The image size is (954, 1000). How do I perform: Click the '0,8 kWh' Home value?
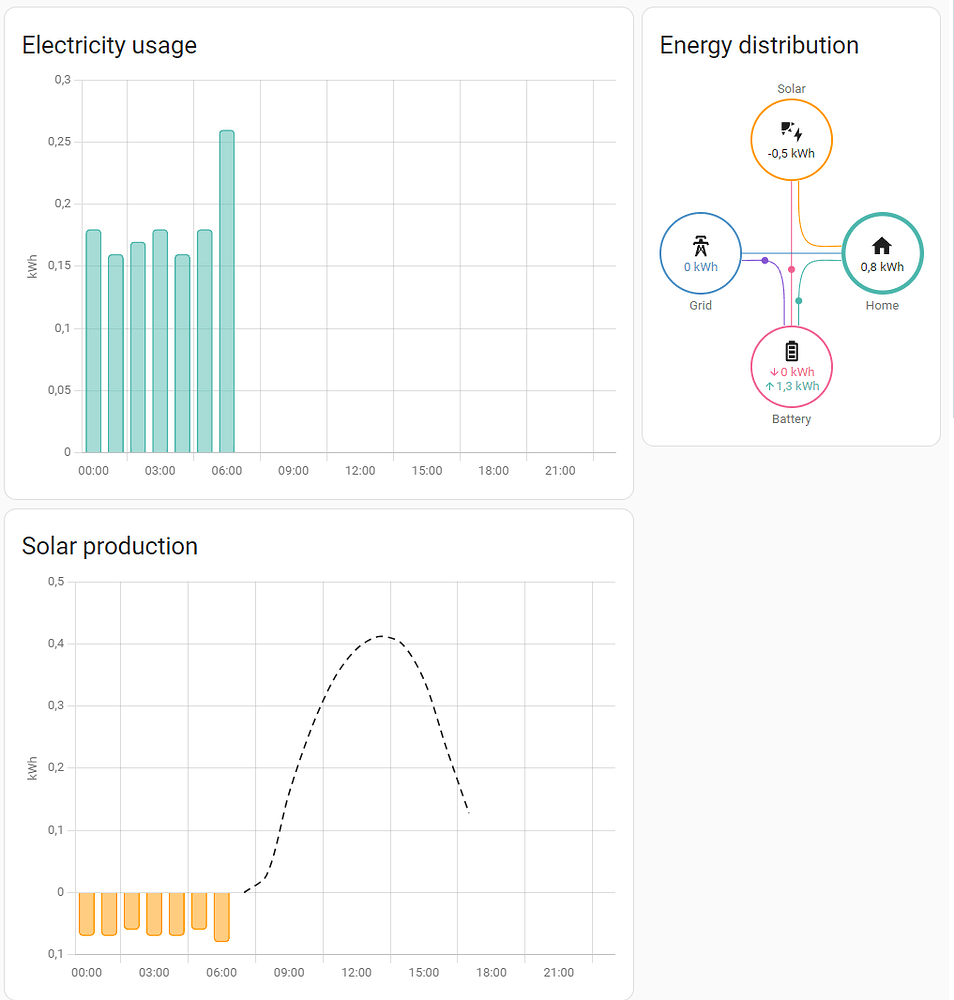point(882,267)
